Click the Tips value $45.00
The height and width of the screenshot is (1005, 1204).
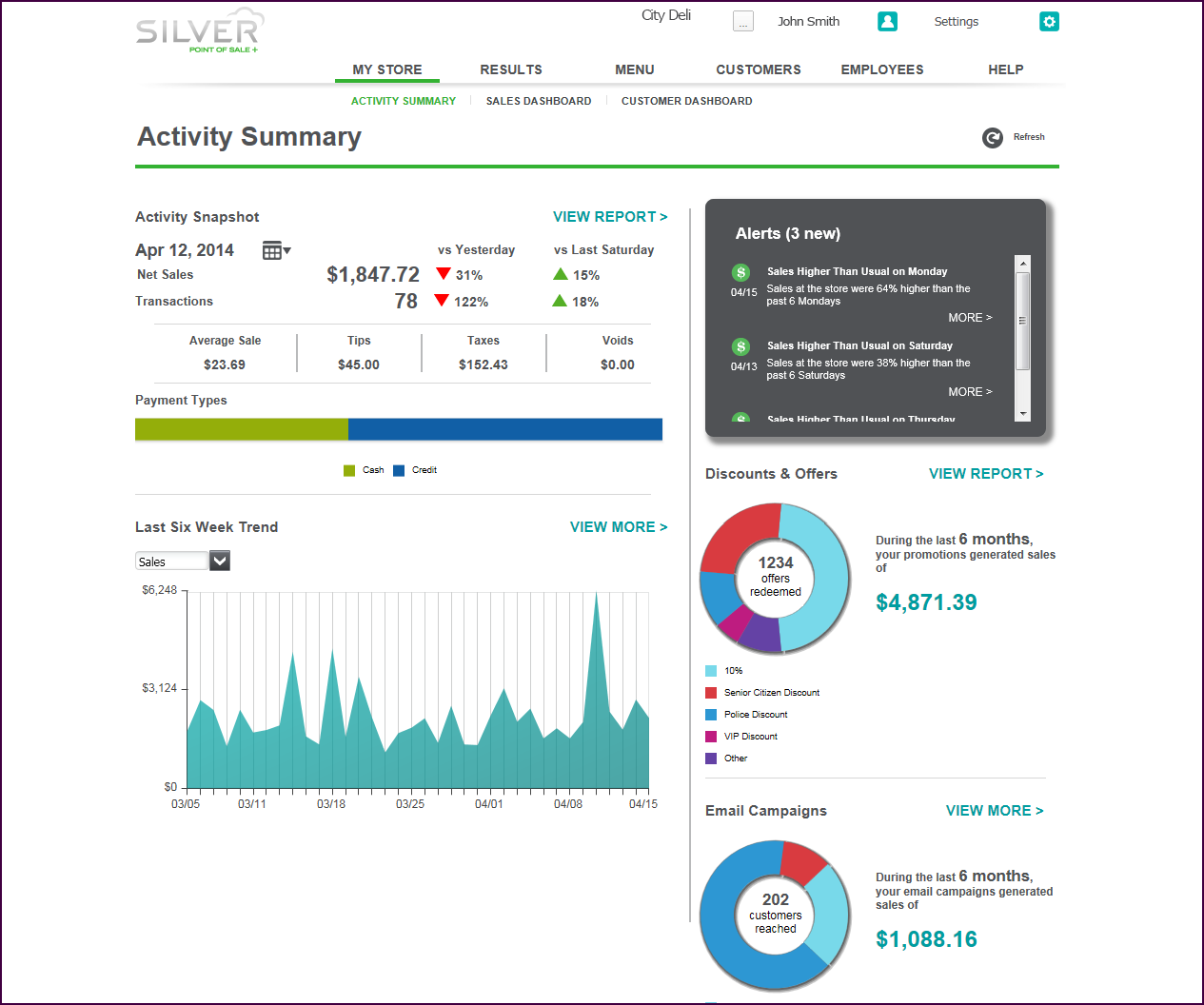pyautogui.click(x=359, y=365)
